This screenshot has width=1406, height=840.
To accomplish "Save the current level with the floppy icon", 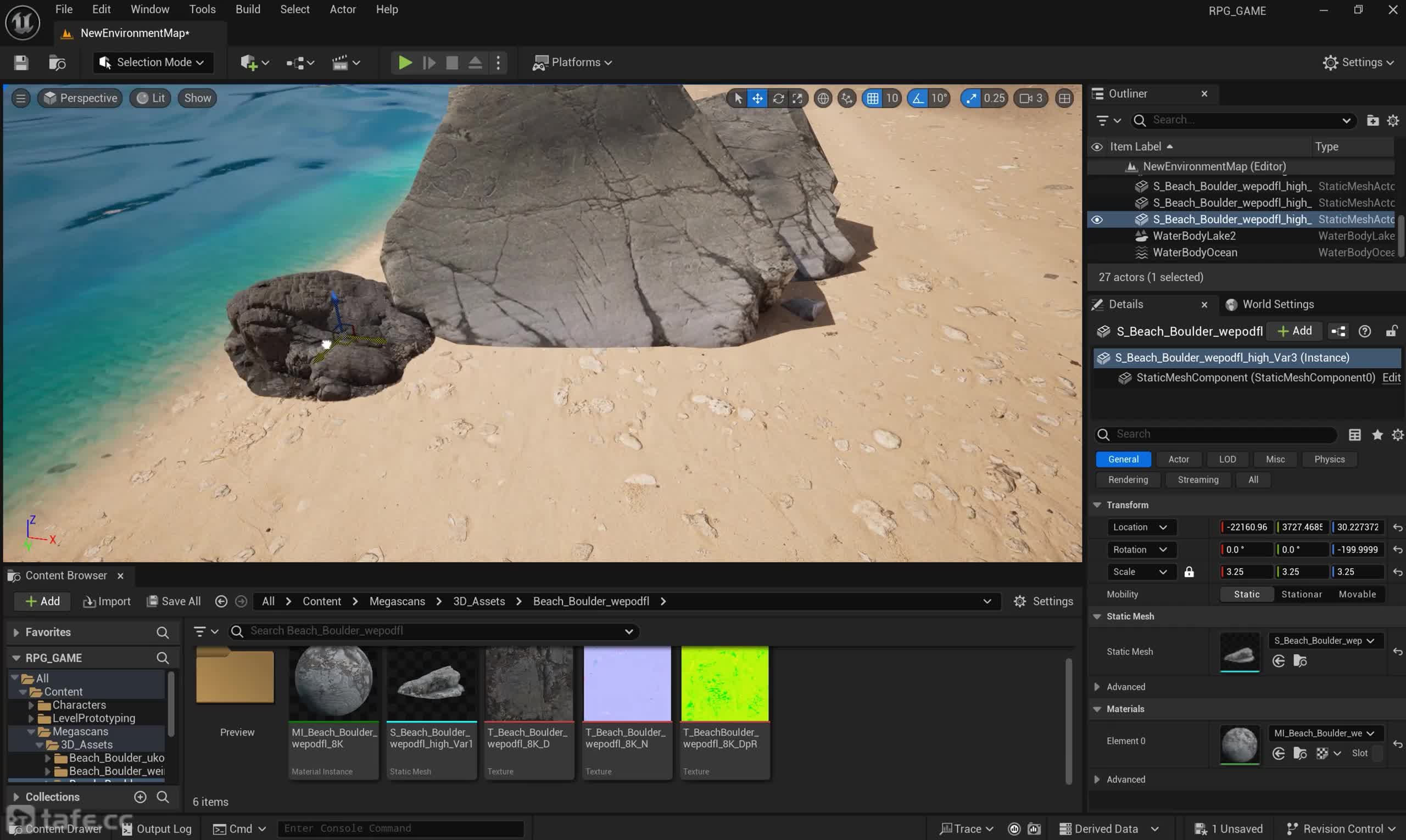I will [x=21, y=62].
